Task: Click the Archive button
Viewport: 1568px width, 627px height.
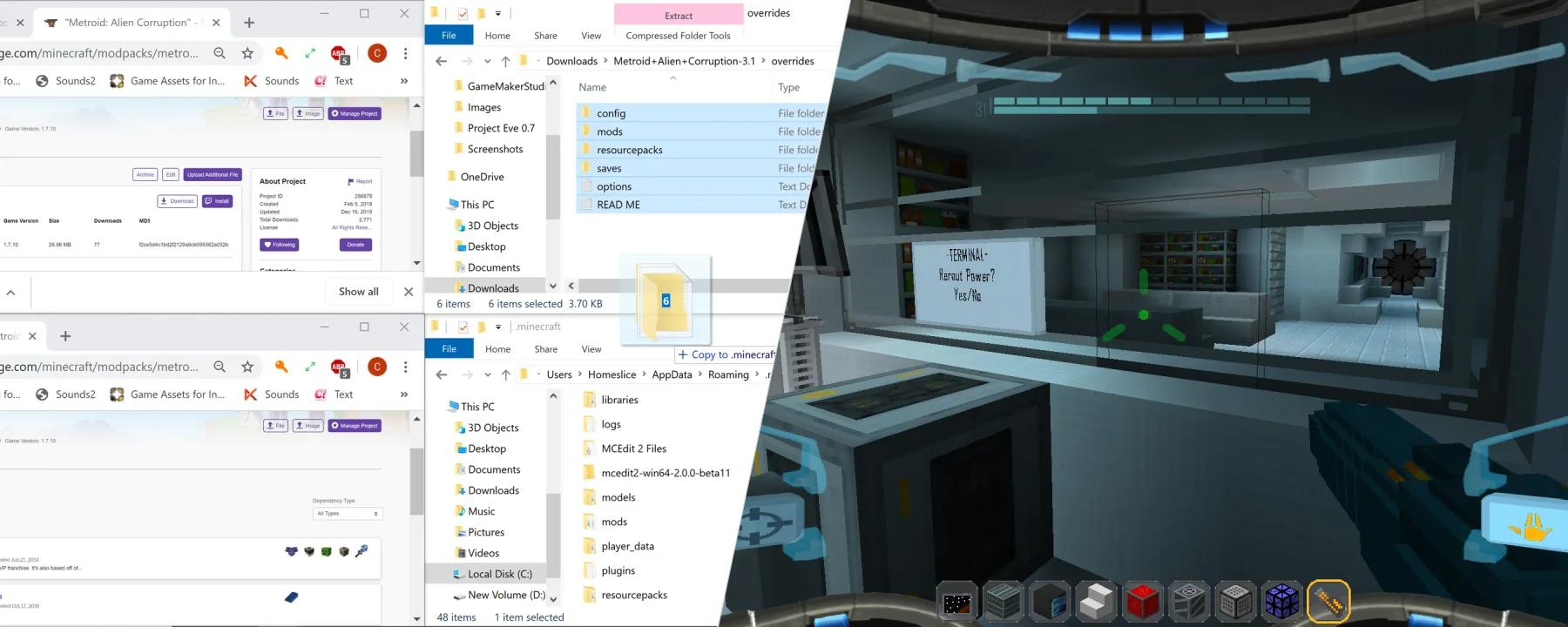Action: tap(145, 174)
